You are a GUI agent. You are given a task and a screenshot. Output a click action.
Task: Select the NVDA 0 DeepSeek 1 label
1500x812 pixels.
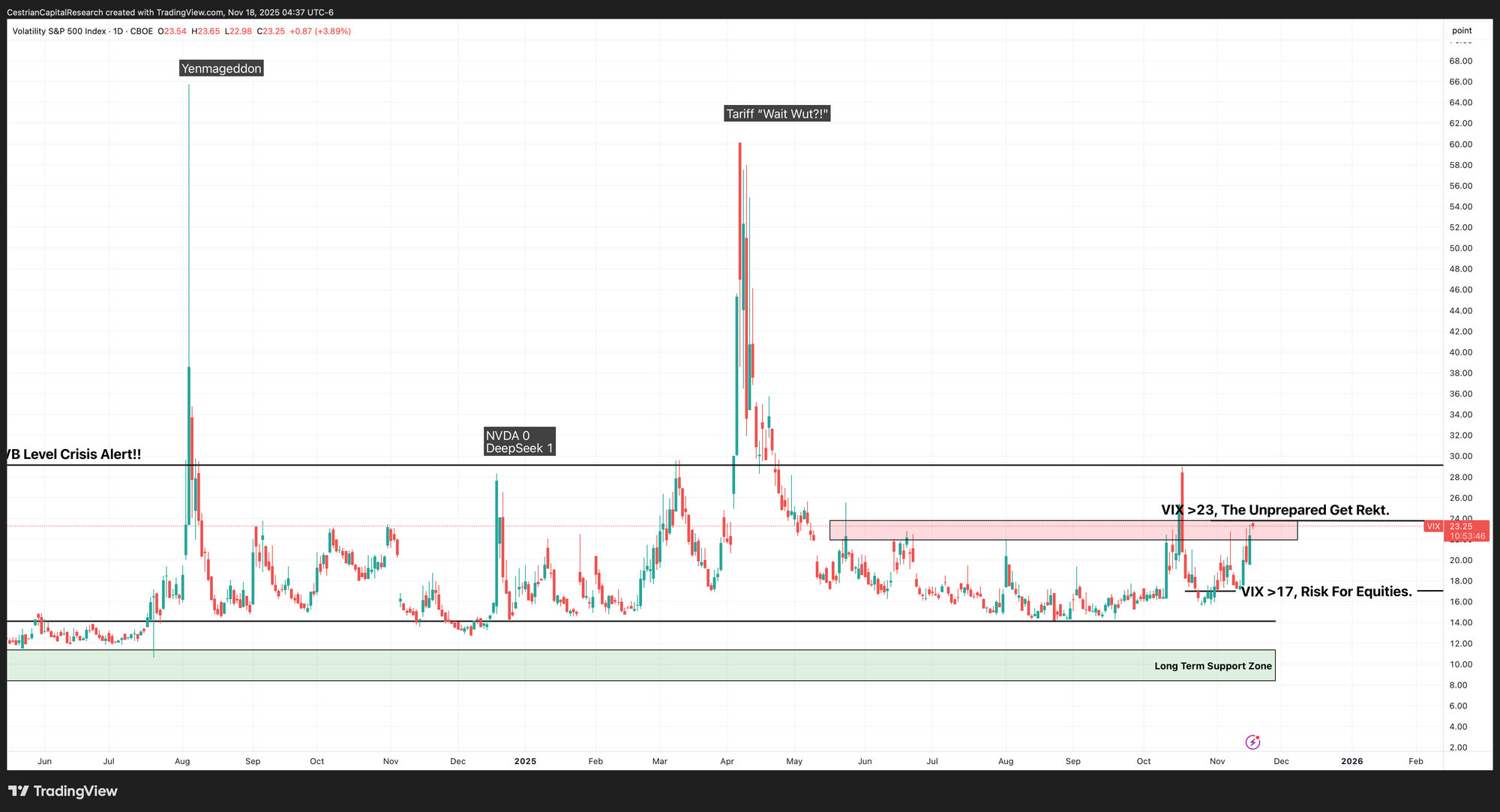pos(519,442)
